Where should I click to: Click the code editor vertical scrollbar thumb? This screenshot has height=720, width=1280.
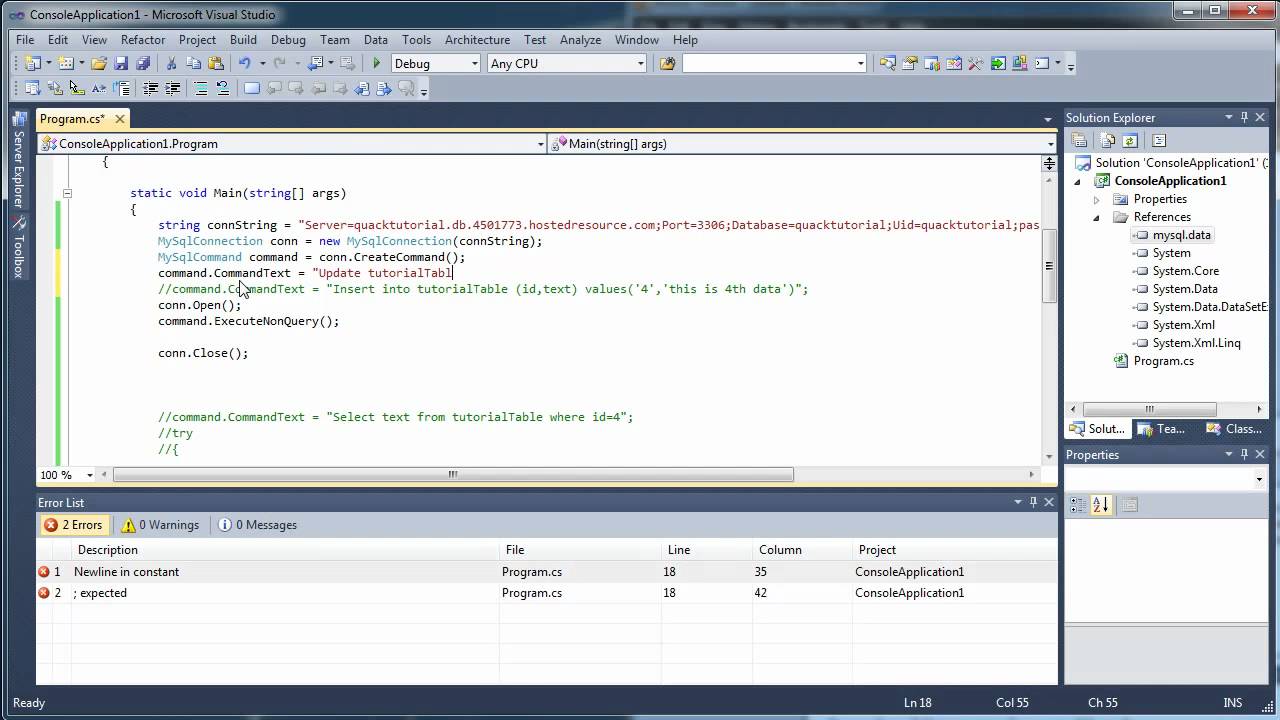(1049, 266)
